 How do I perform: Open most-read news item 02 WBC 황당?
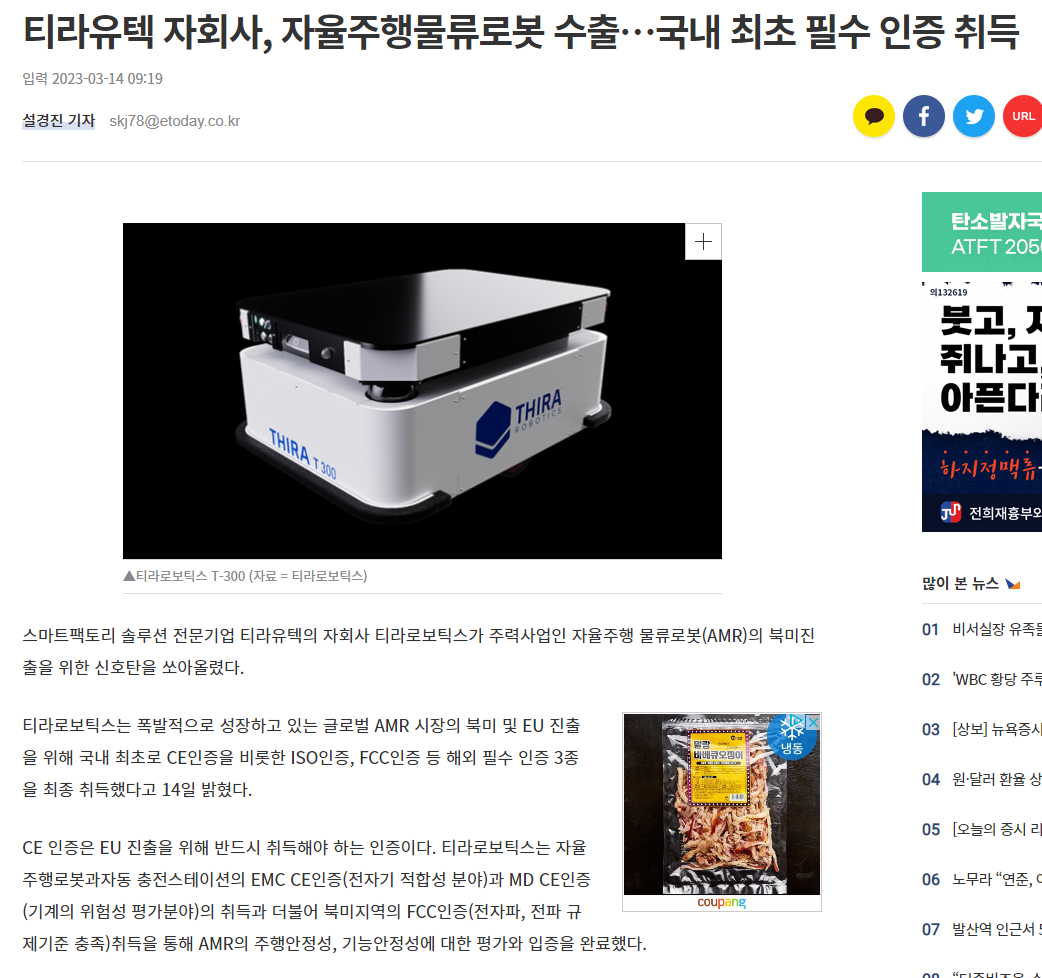[x=982, y=679]
